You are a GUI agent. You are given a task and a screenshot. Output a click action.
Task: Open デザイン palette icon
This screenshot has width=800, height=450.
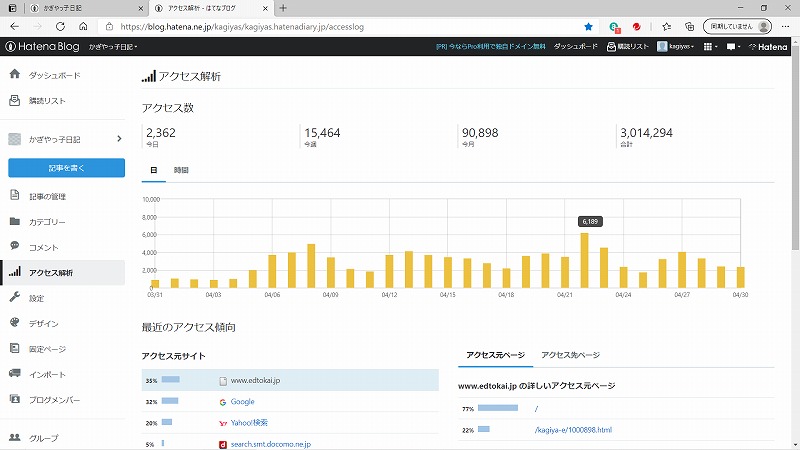(x=15, y=322)
